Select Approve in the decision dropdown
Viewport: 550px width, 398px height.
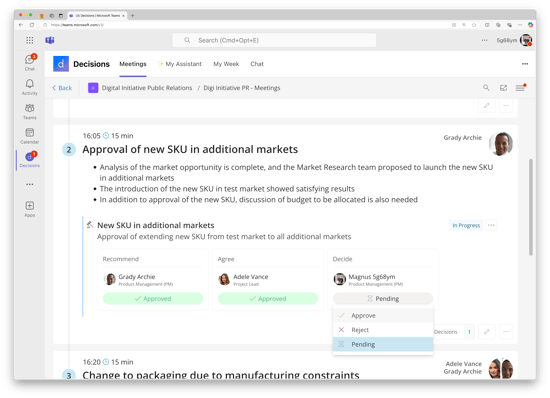[x=383, y=316]
